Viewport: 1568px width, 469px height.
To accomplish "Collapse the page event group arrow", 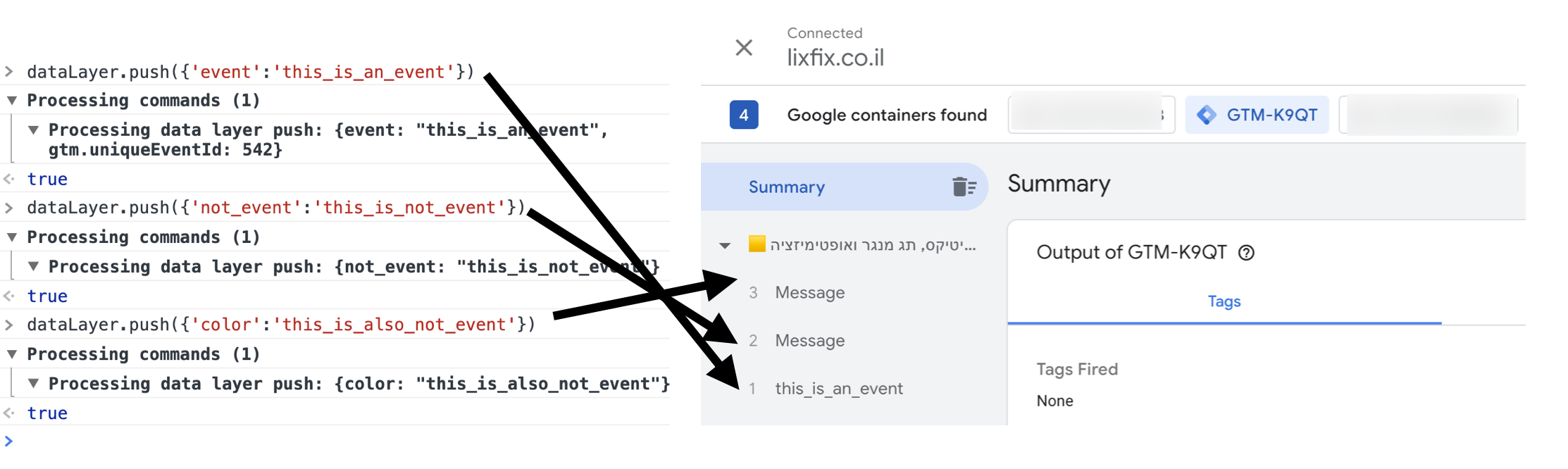I will click(x=725, y=246).
